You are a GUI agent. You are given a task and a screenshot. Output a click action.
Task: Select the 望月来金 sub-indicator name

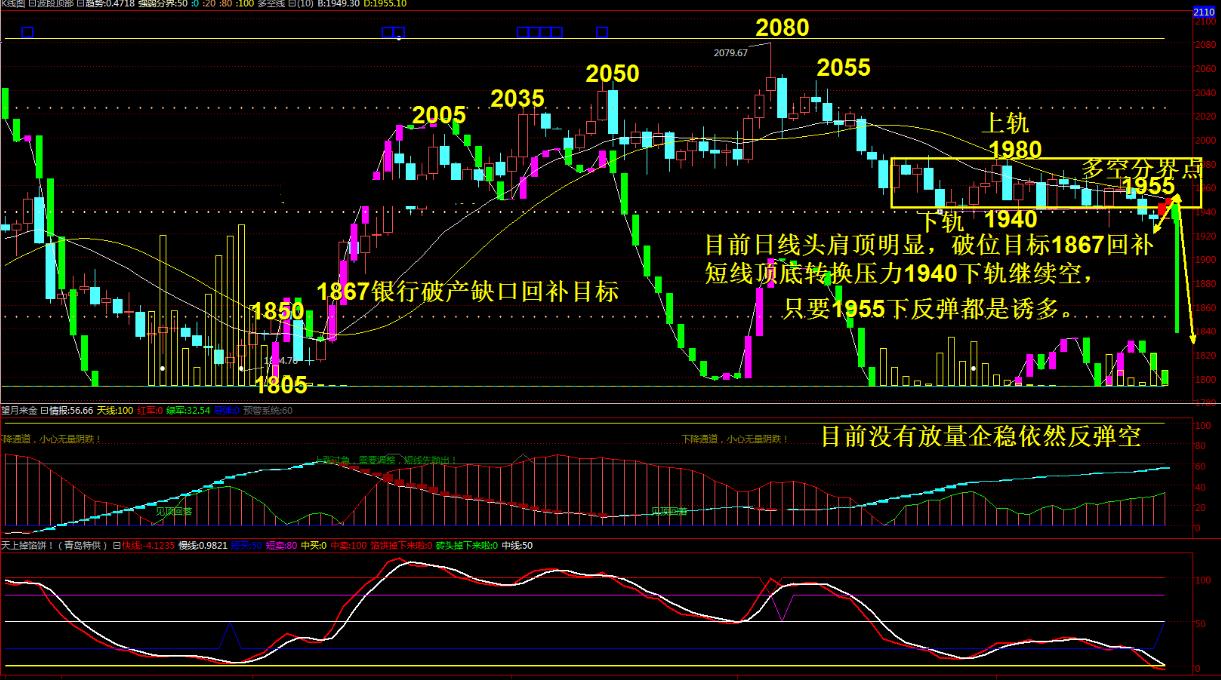click(19, 410)
